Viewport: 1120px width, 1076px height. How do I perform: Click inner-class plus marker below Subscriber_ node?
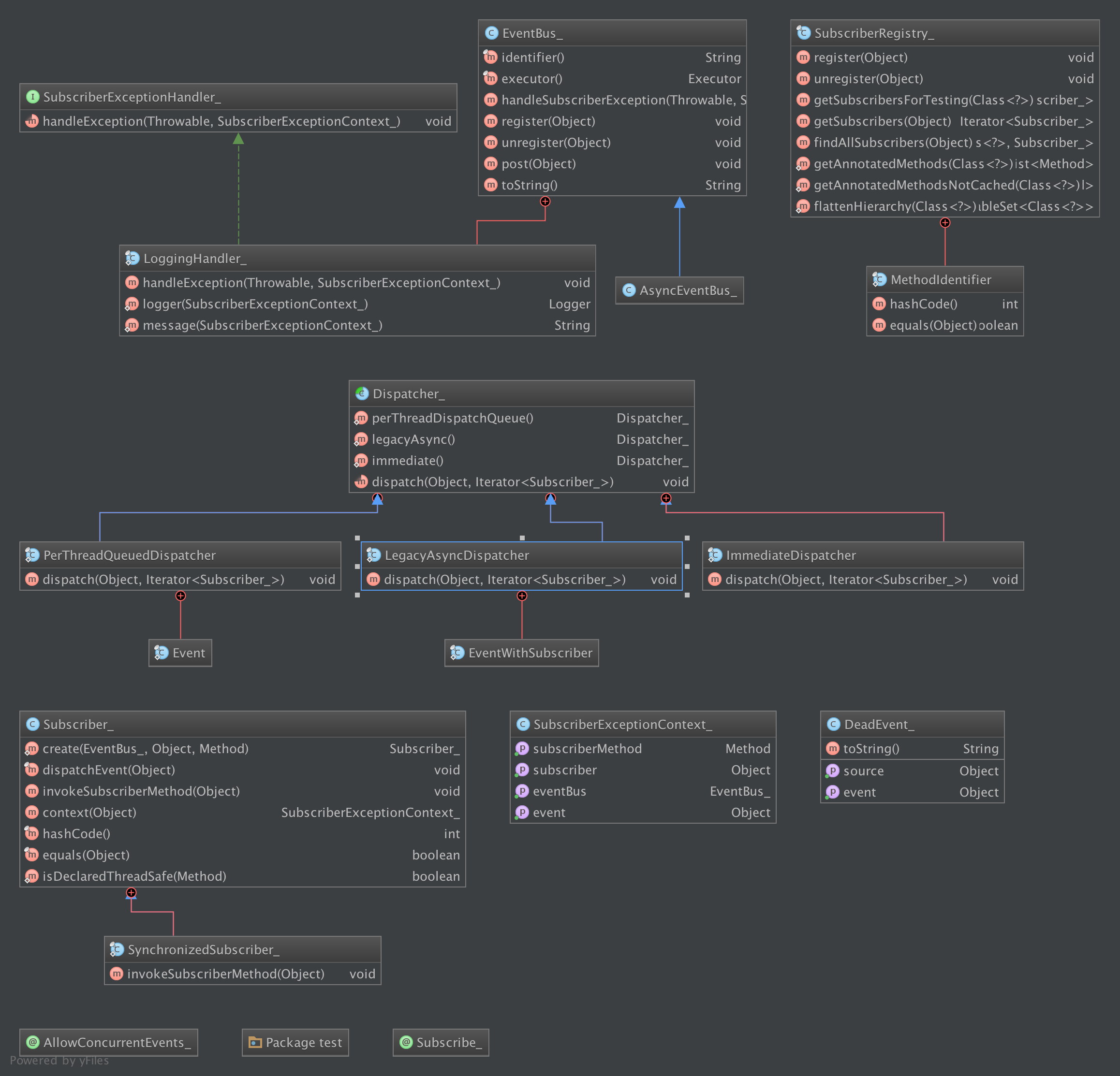[x=132, y=893]
